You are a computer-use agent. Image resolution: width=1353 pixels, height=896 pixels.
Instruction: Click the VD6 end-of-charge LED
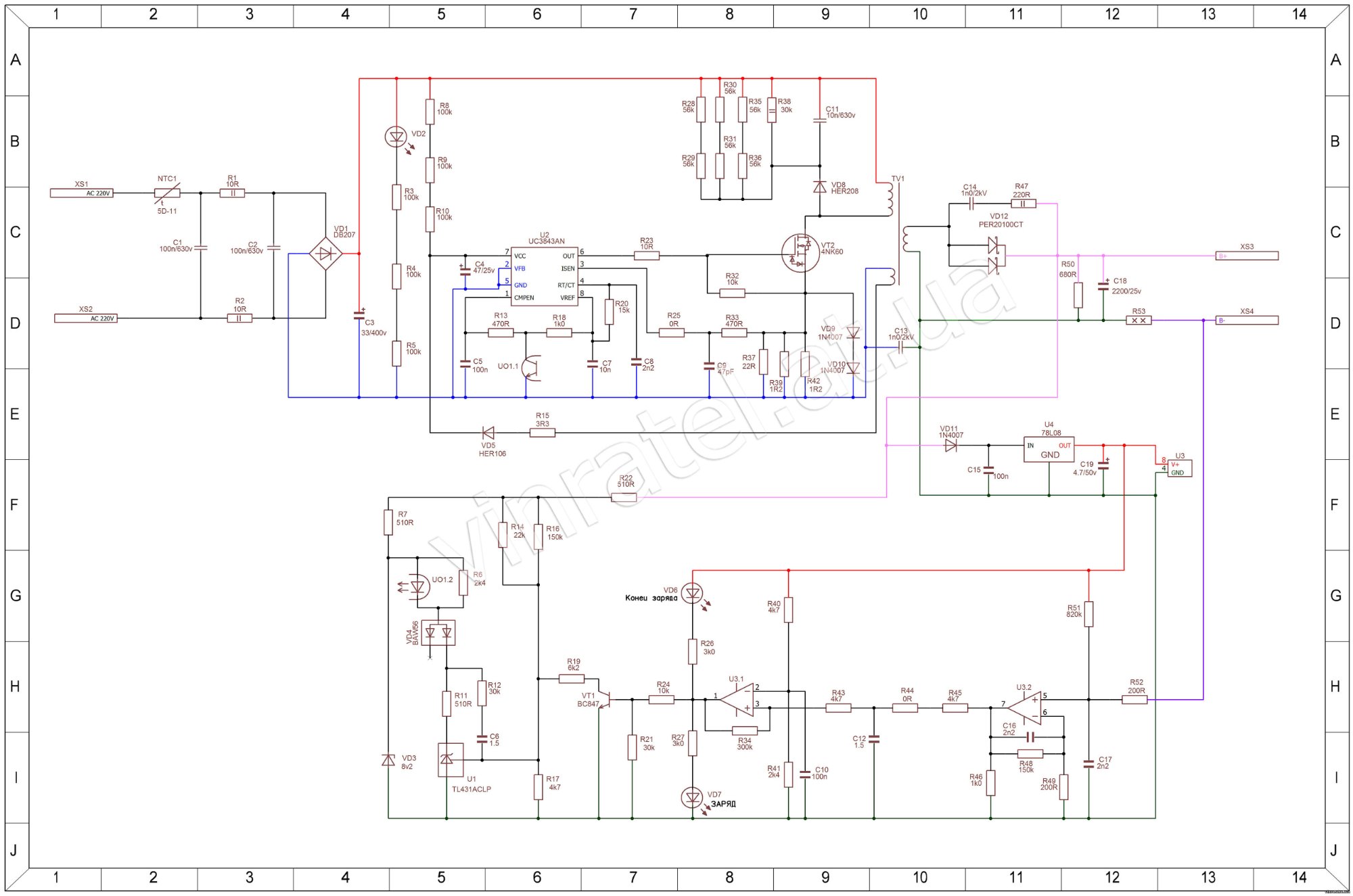[x=692, y=594]
